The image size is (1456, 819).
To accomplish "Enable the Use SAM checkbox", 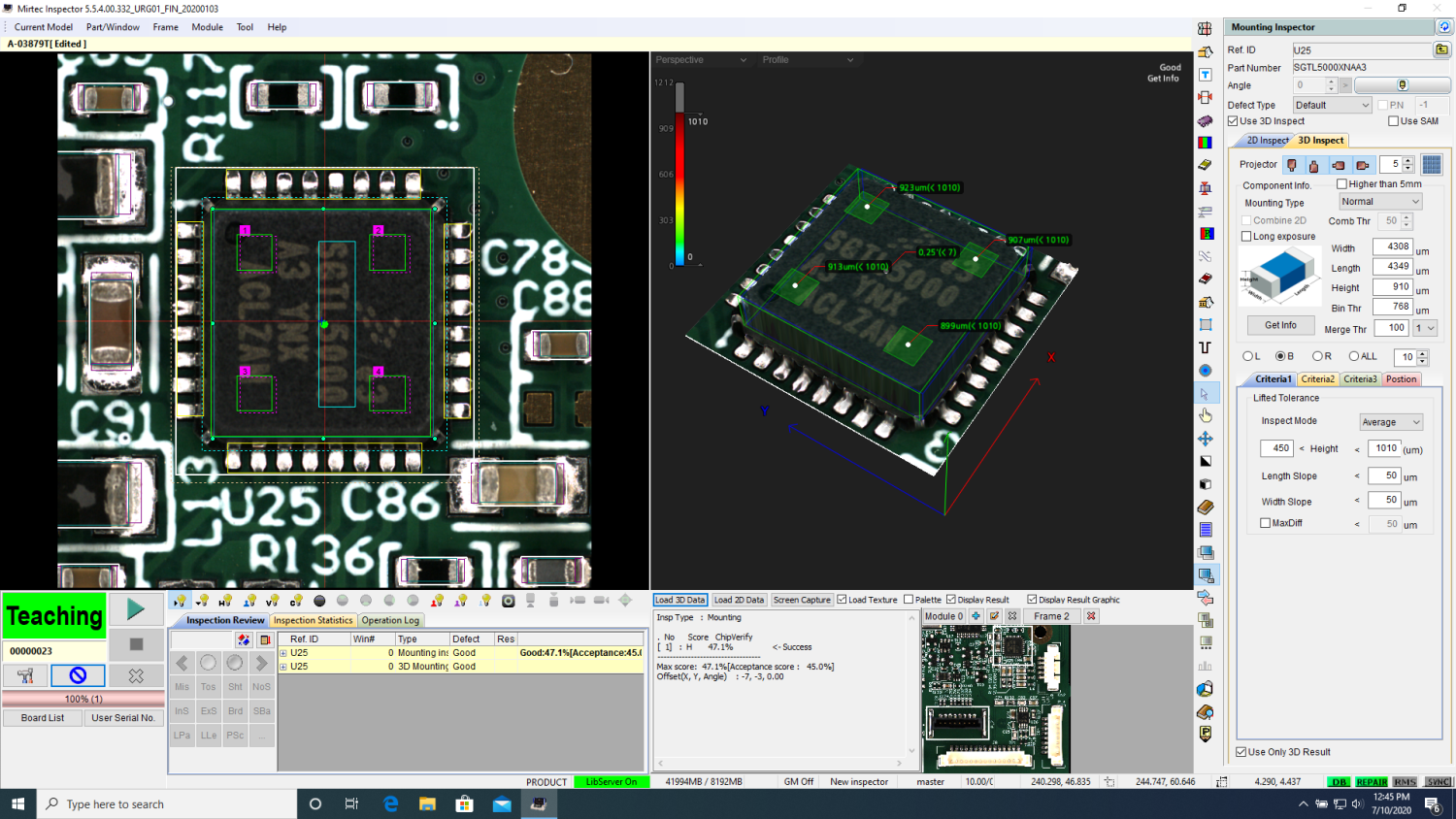I will tap(1394, 121).
